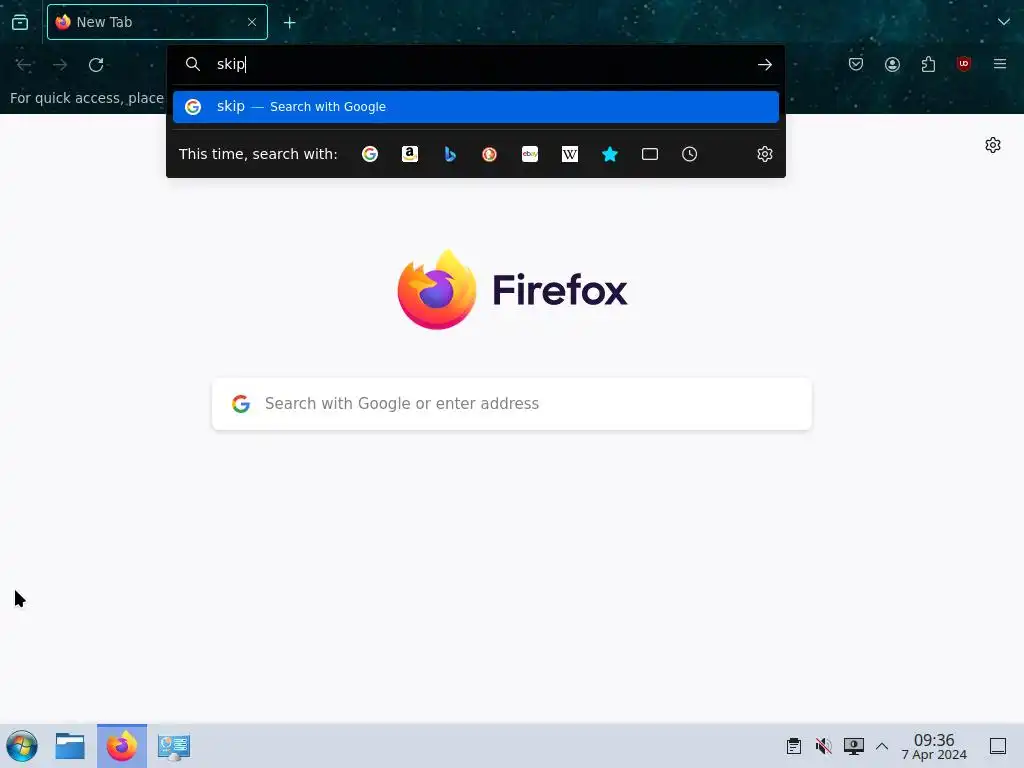Open the display/network tray icon
Screen dimensions: 1024x768
coord(854,746)
